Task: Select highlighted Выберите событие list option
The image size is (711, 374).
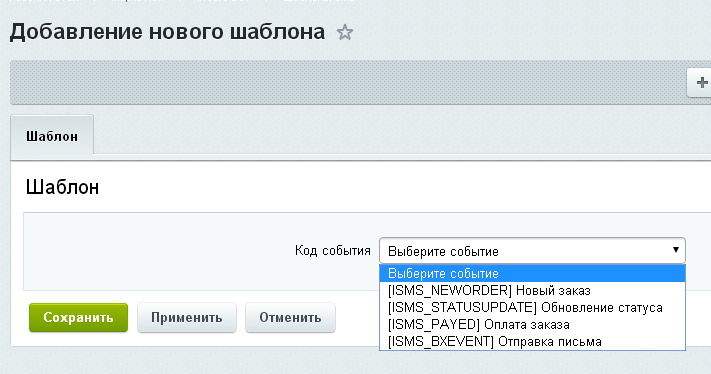Action: pyautogui.click(x=532, y=274)
